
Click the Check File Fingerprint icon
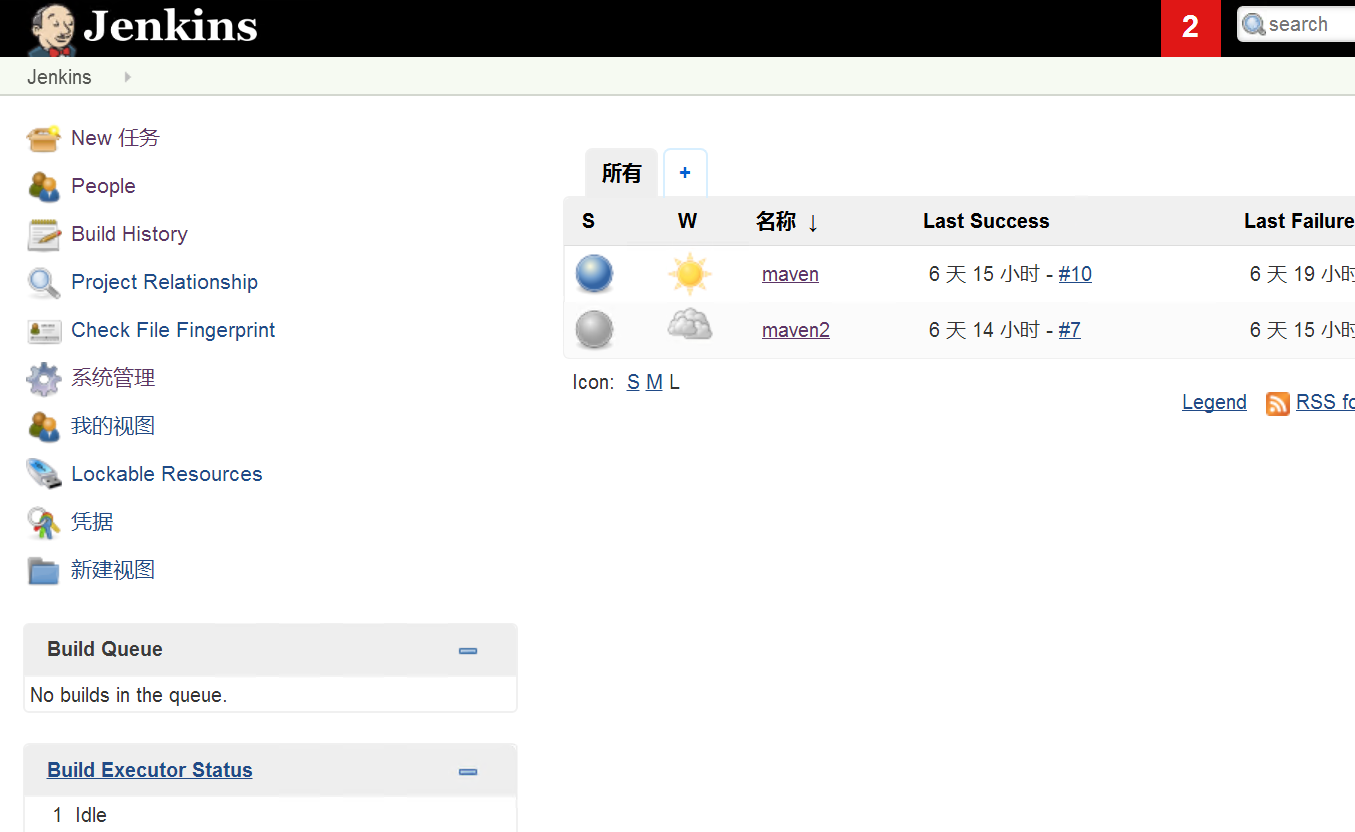(43, 330)
